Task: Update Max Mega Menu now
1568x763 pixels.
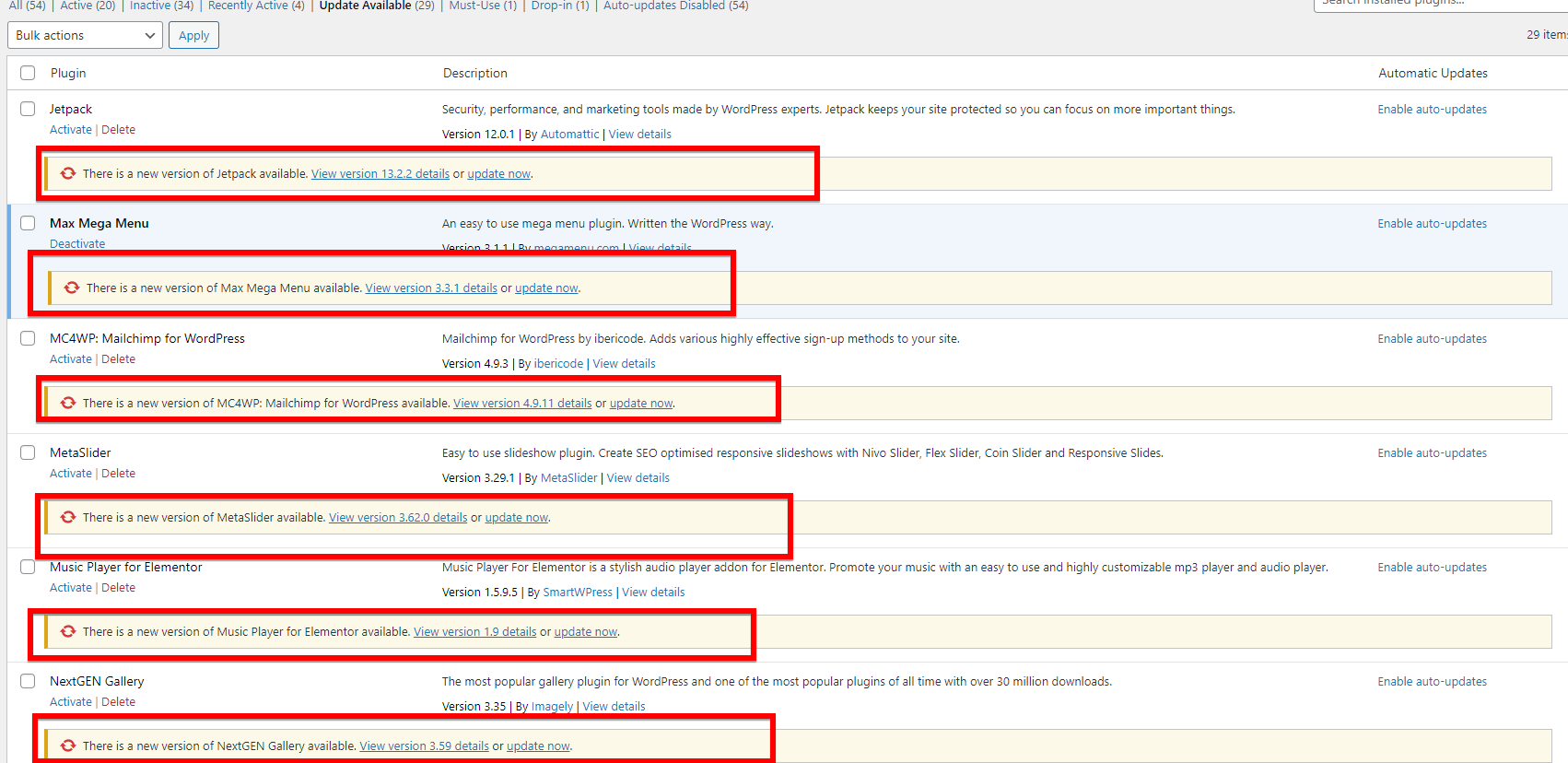Action: pos(547,288)
